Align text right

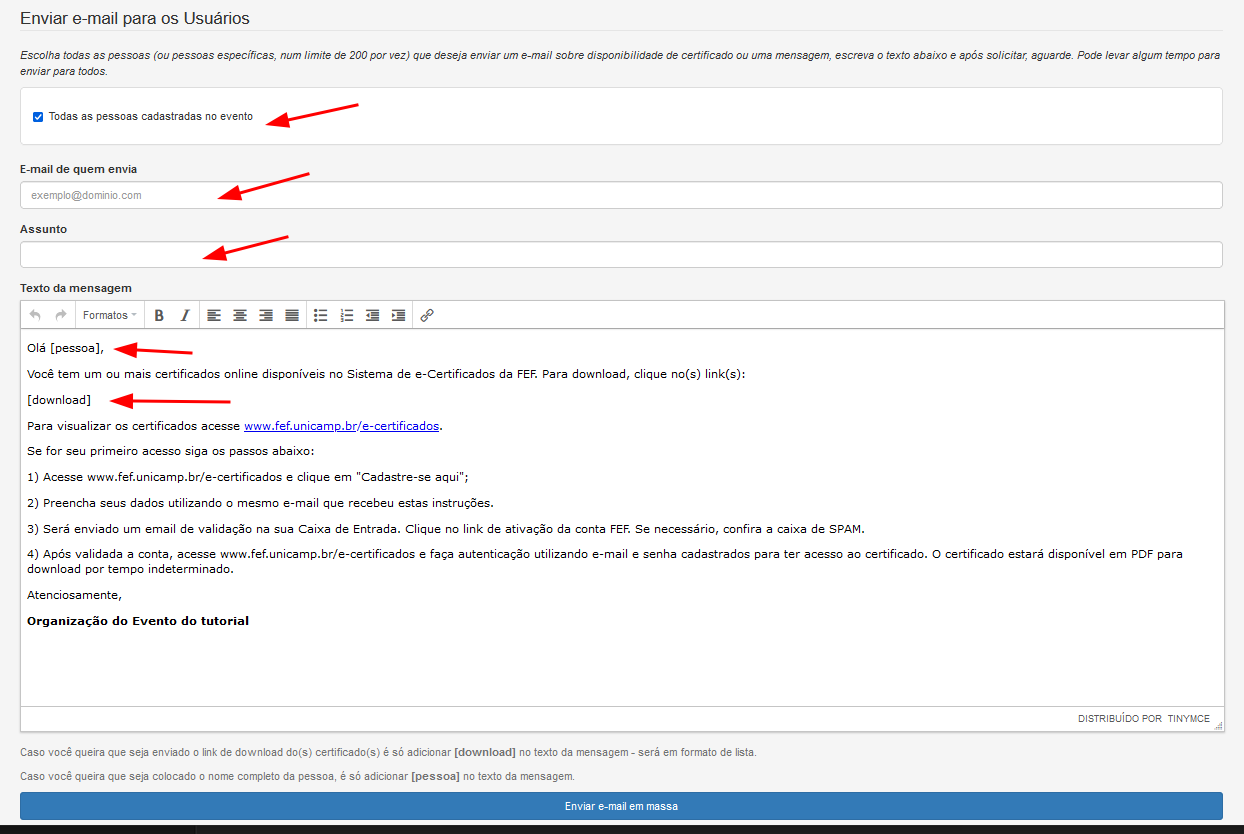click(266, 315)
